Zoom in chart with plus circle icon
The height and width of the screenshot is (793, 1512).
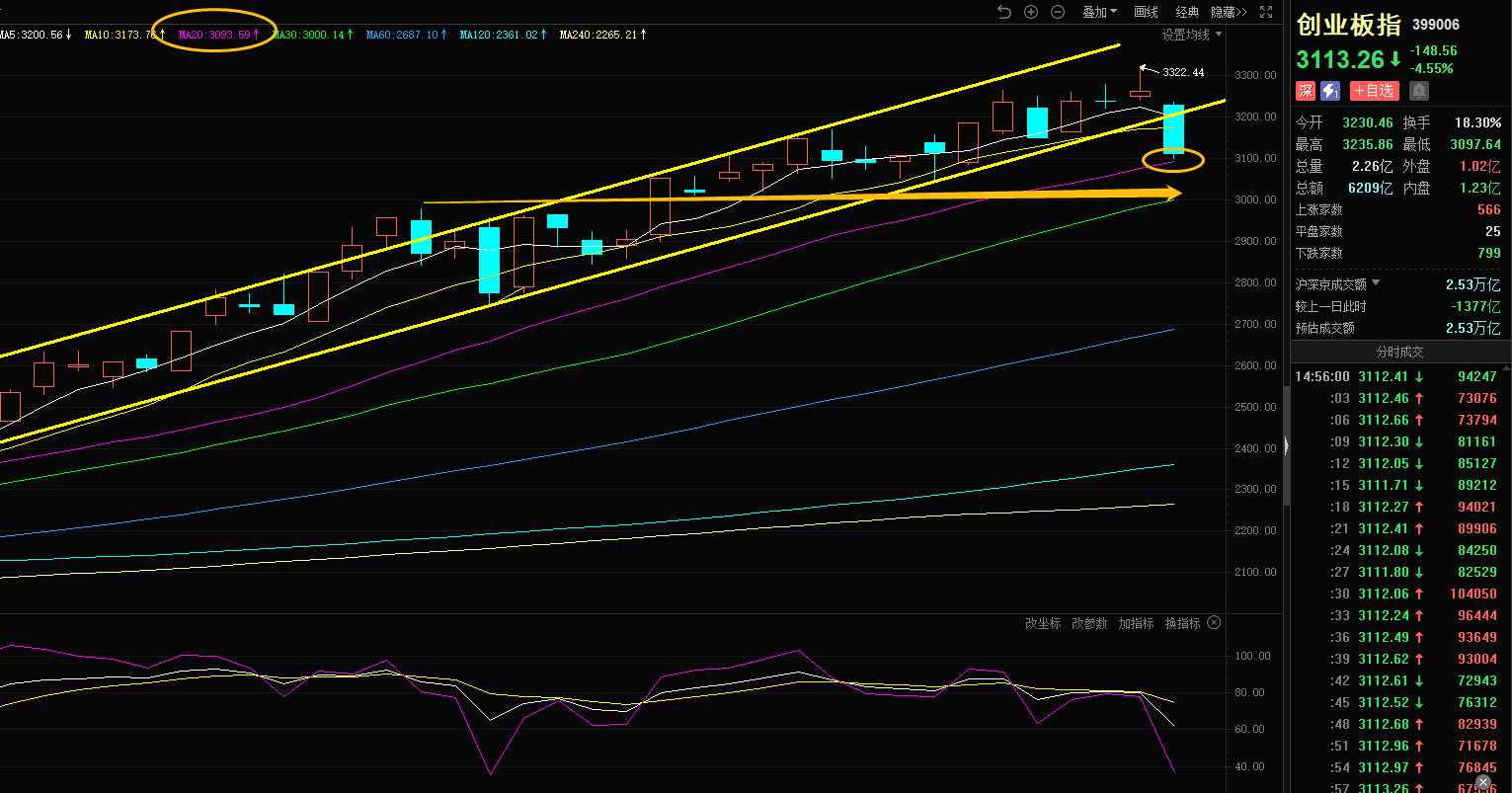(1031, 12)
